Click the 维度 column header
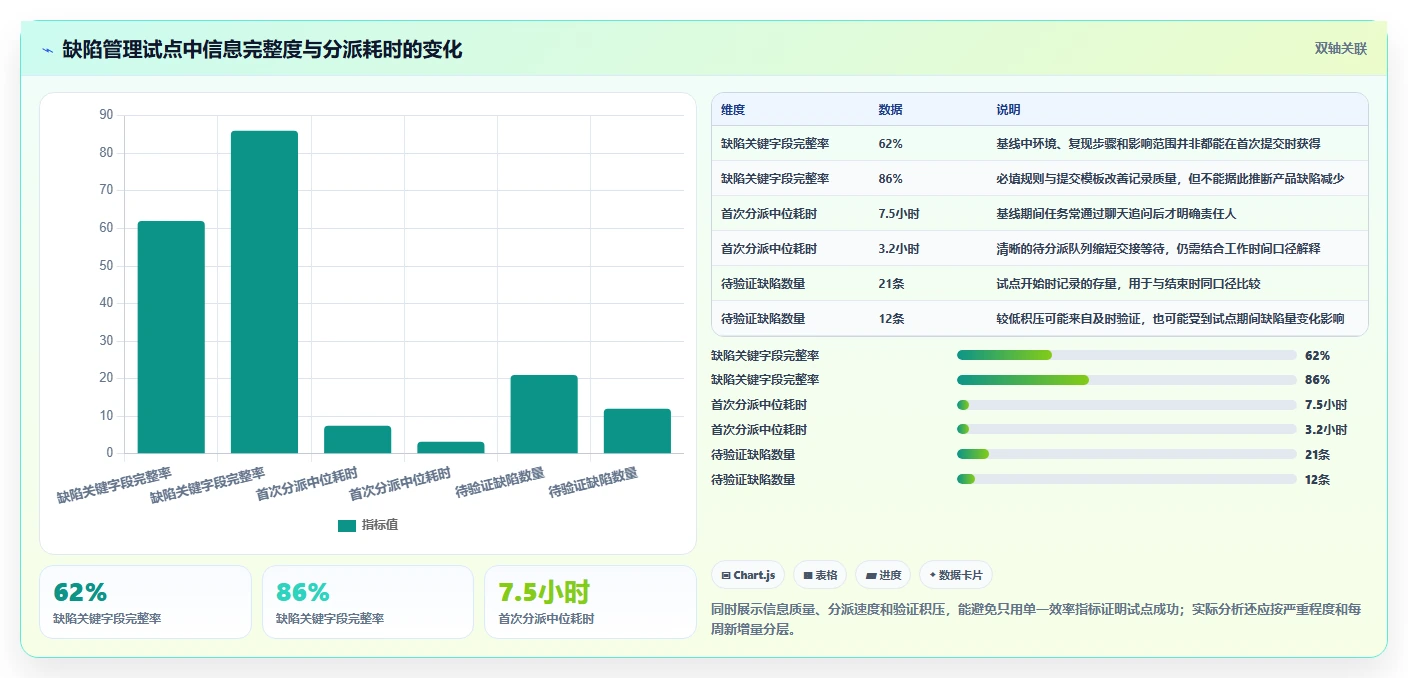The width and height of the screenshot is (1408, 678). coord(733,110)
